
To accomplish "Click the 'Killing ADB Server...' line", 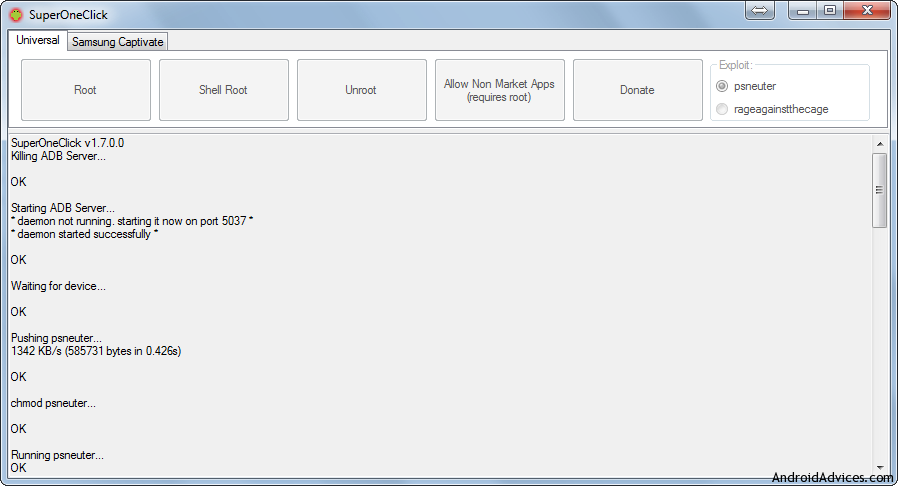I will pyautogui.click(x=58, y=156).
